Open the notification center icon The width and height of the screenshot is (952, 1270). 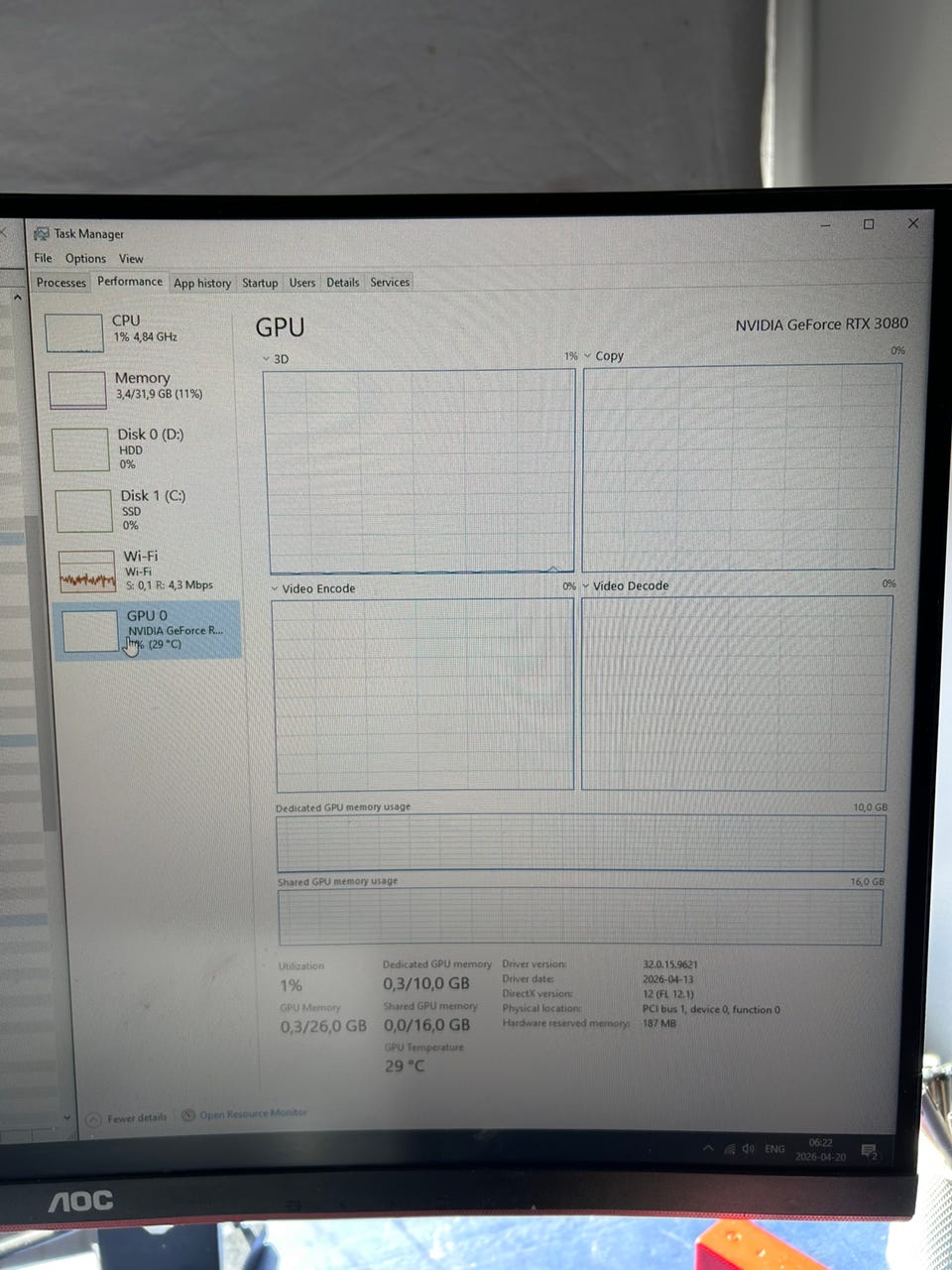tap(870, 1152)
